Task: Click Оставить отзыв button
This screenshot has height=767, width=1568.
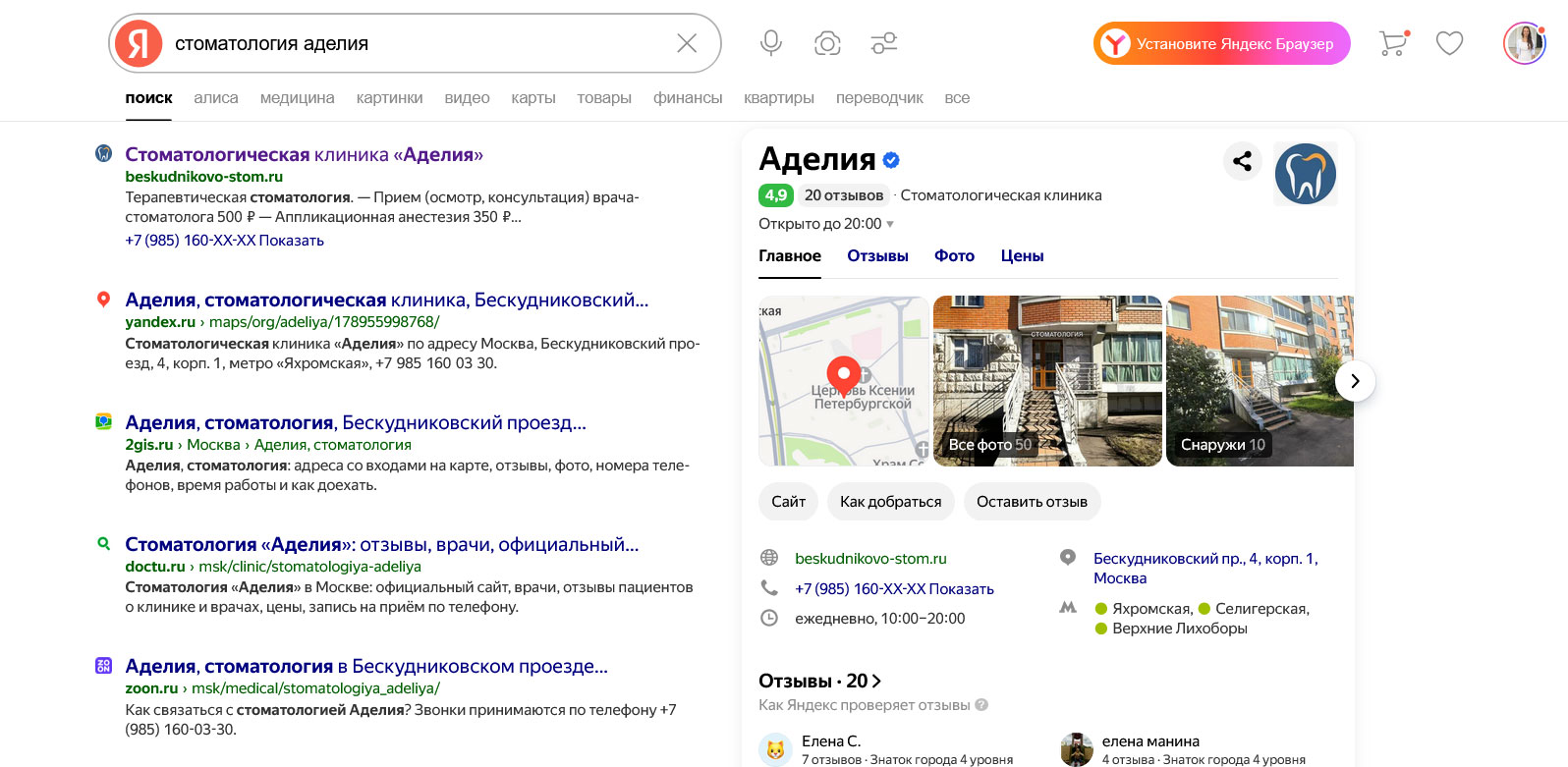Action: (1032, 502)
